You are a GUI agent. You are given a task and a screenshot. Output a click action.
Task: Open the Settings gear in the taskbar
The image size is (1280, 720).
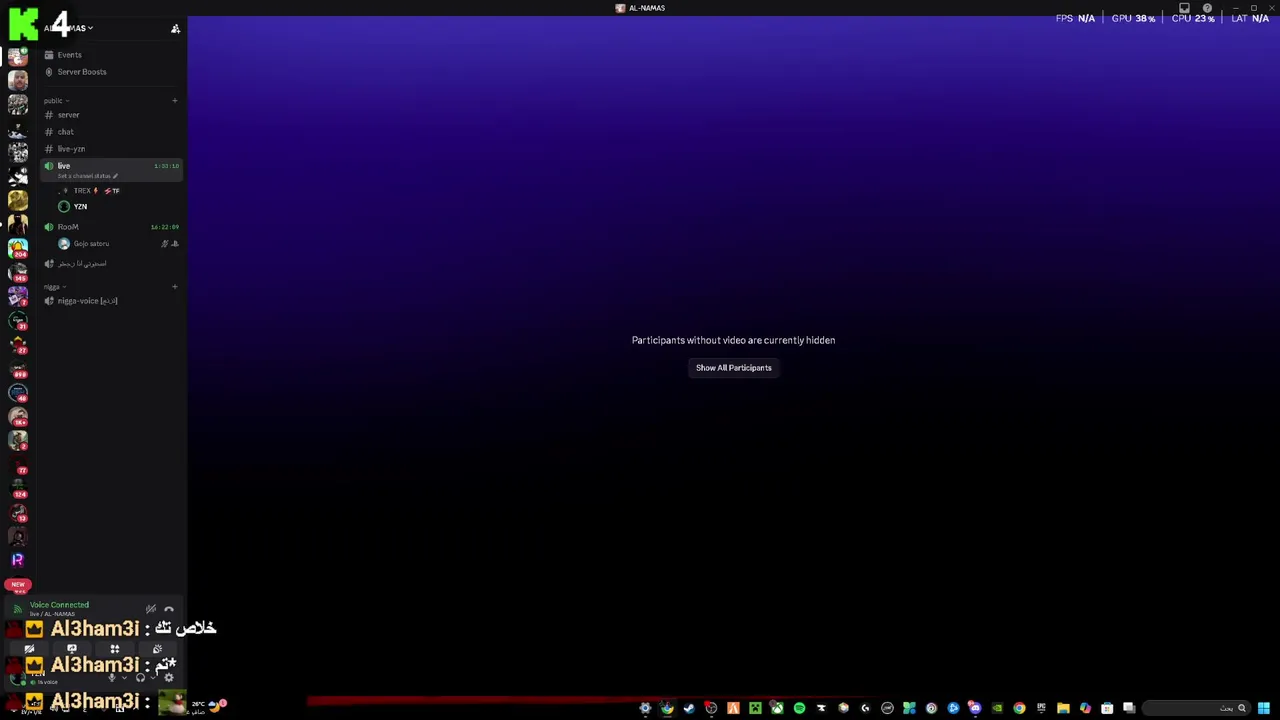coord(645,708)
